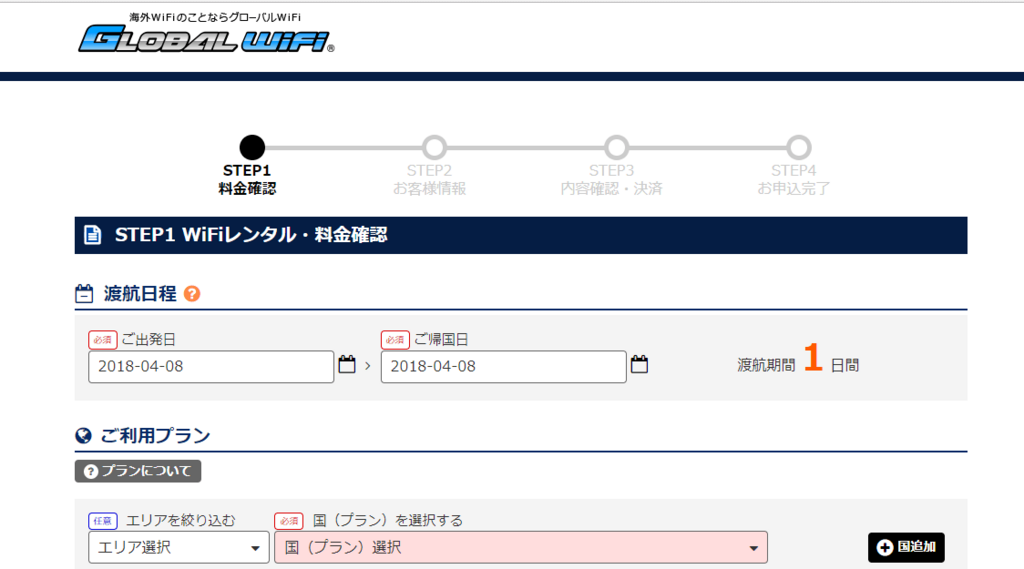Click the 渡航期間 1 日間 value

(x=798, y=359)
